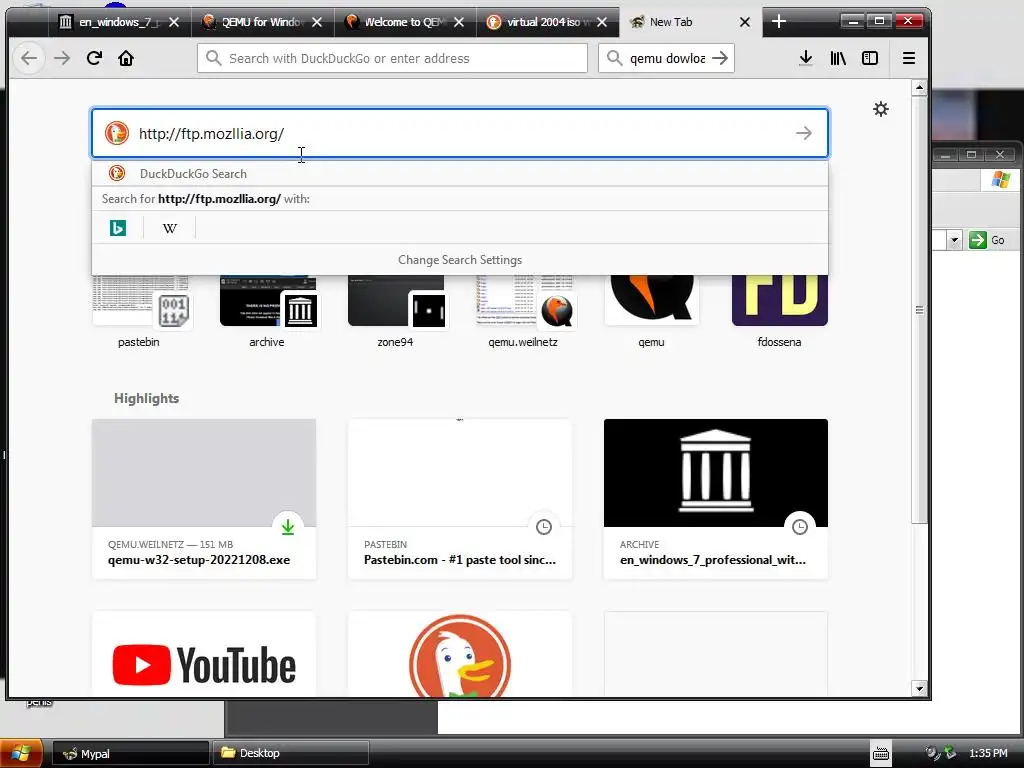Open new tab page settings gear

881,109
